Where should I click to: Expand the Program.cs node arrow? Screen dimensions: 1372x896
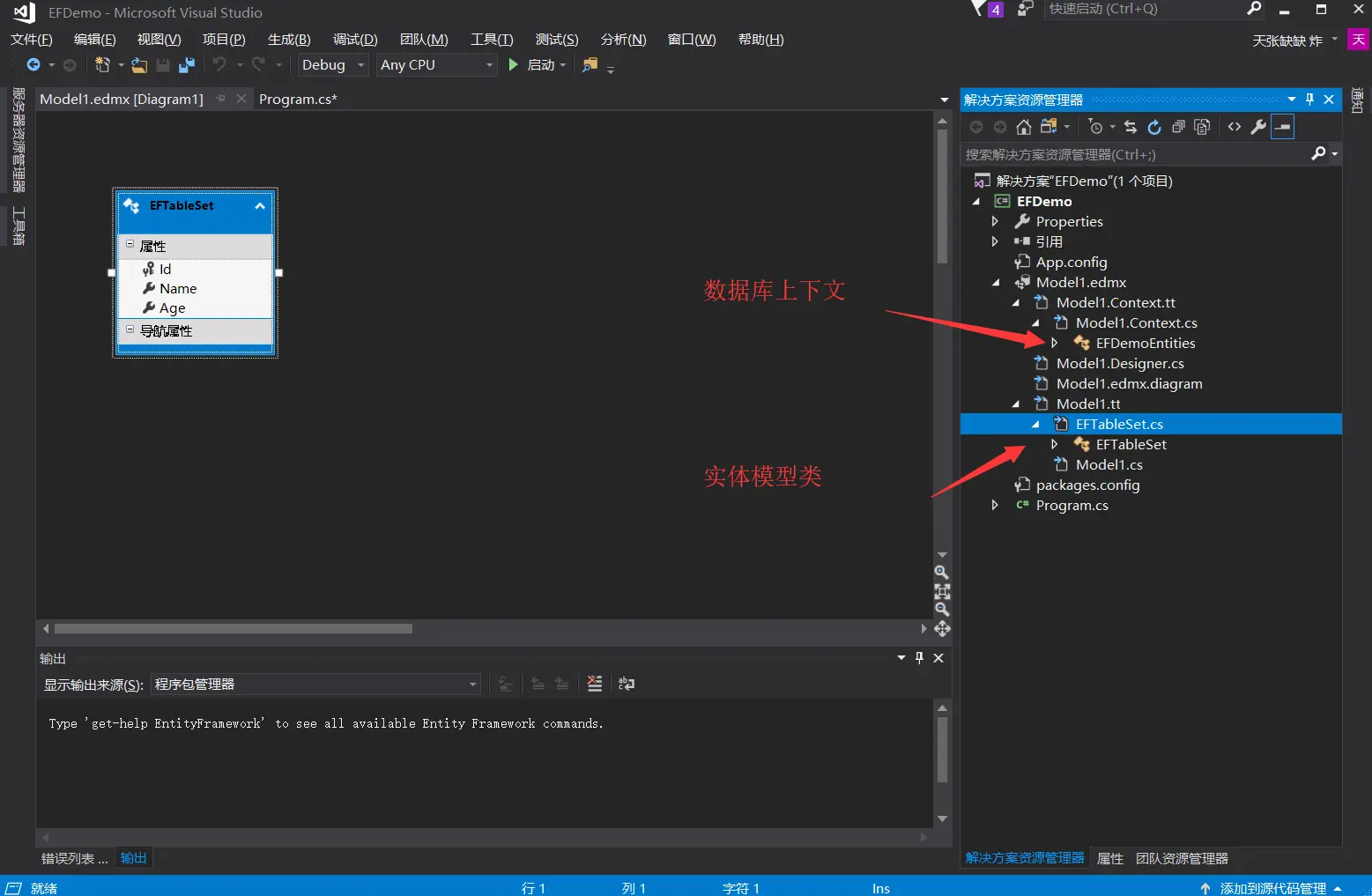(995, 505)
